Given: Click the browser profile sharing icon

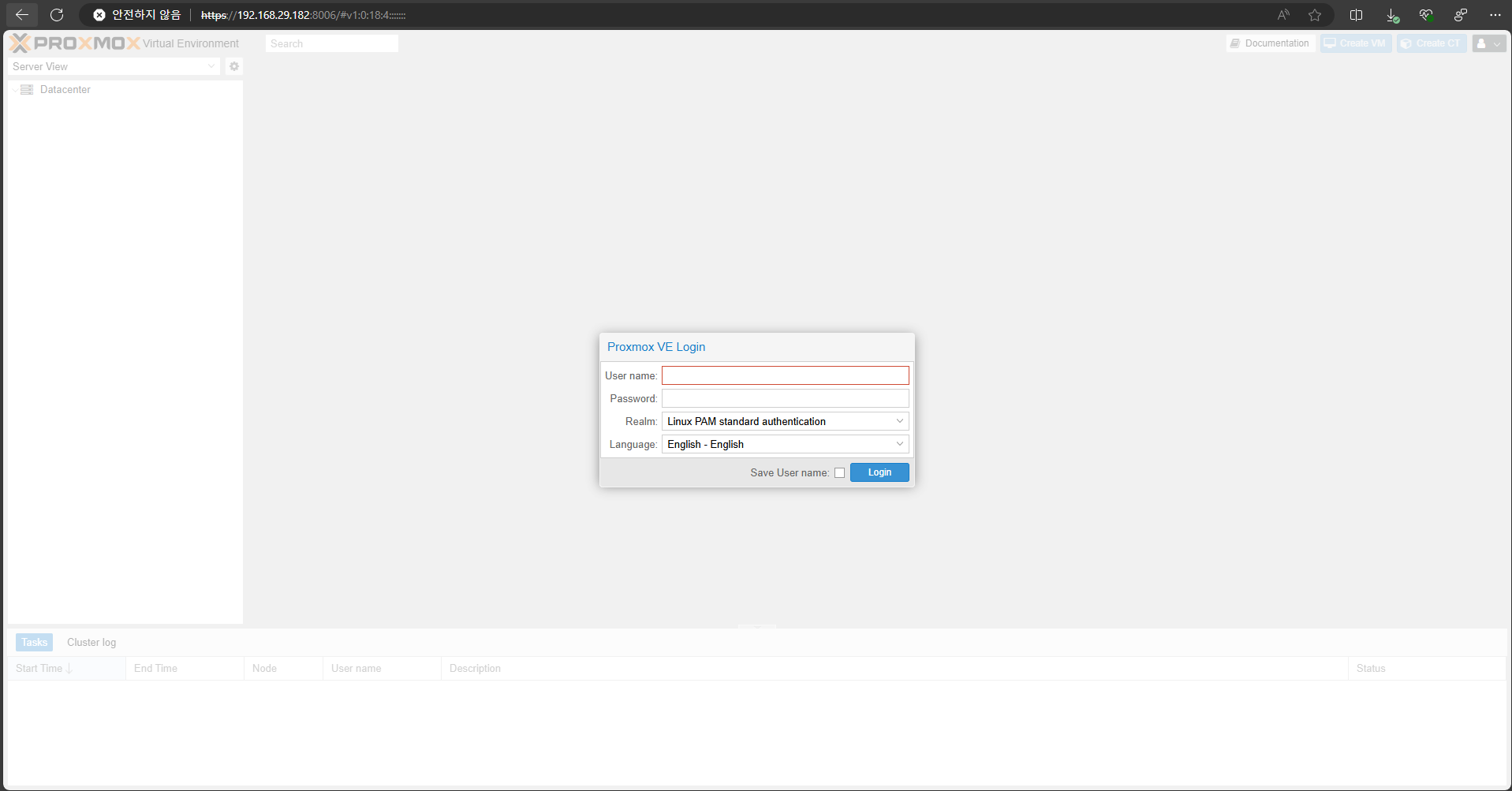Looking at the screenshot, I should tap(1461, 15).
